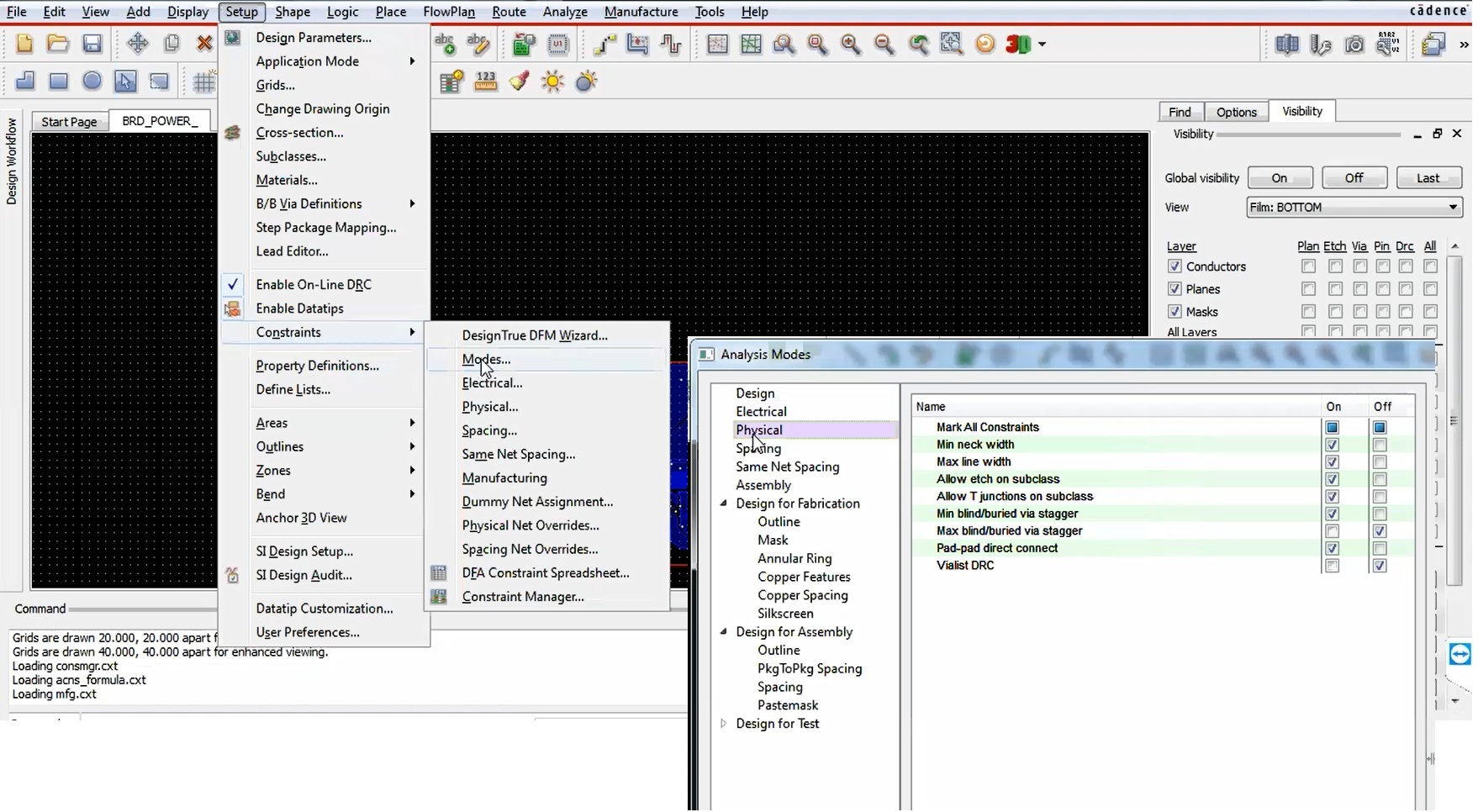Viewport: 1478px width, 812px height.
Task: Toggle the Conductors layer checkbox
Action: [1174, 266]
